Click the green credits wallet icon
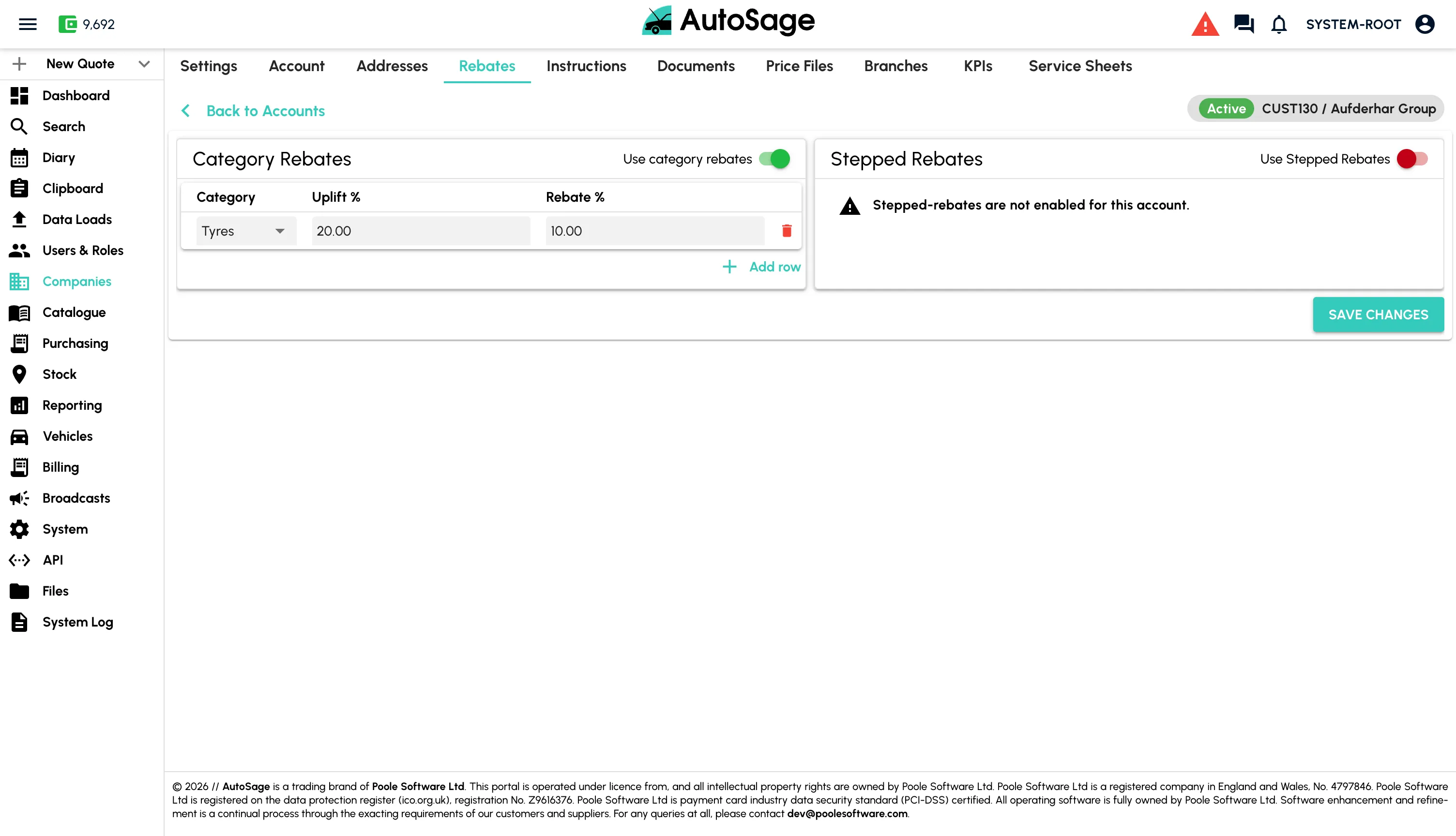 (x=67, y=24)
